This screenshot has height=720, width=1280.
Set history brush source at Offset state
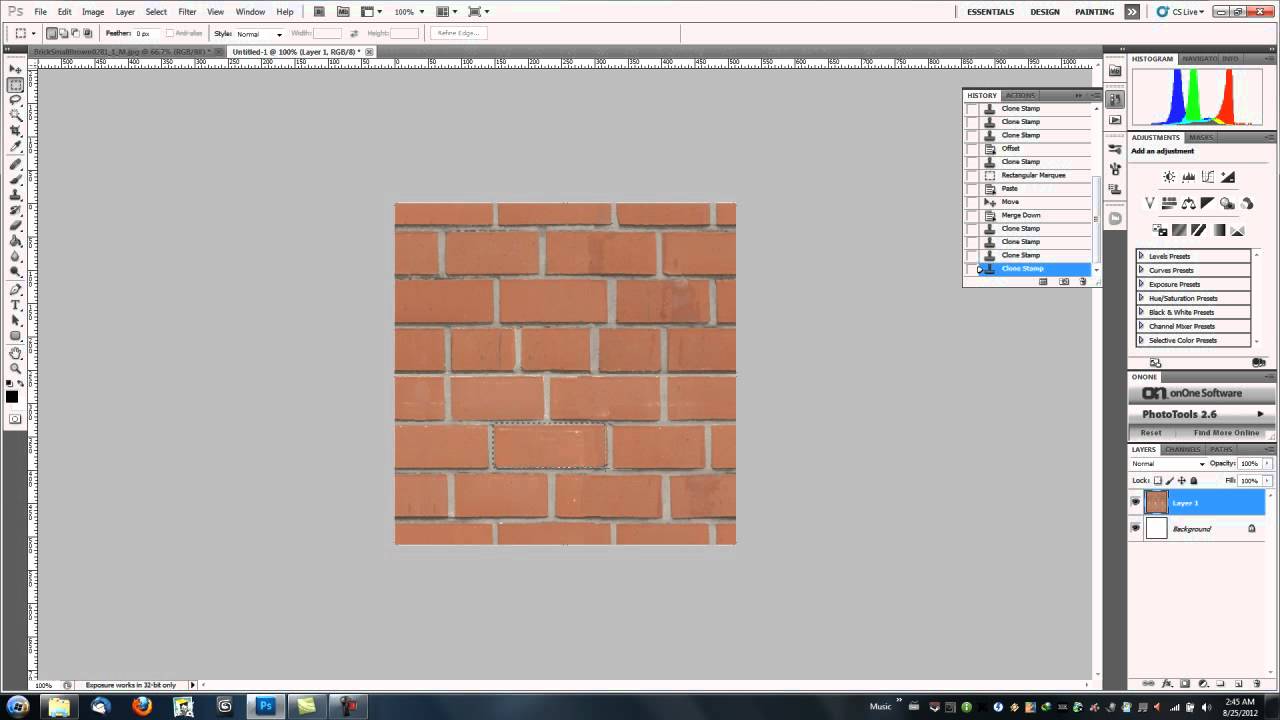[971, 148]
